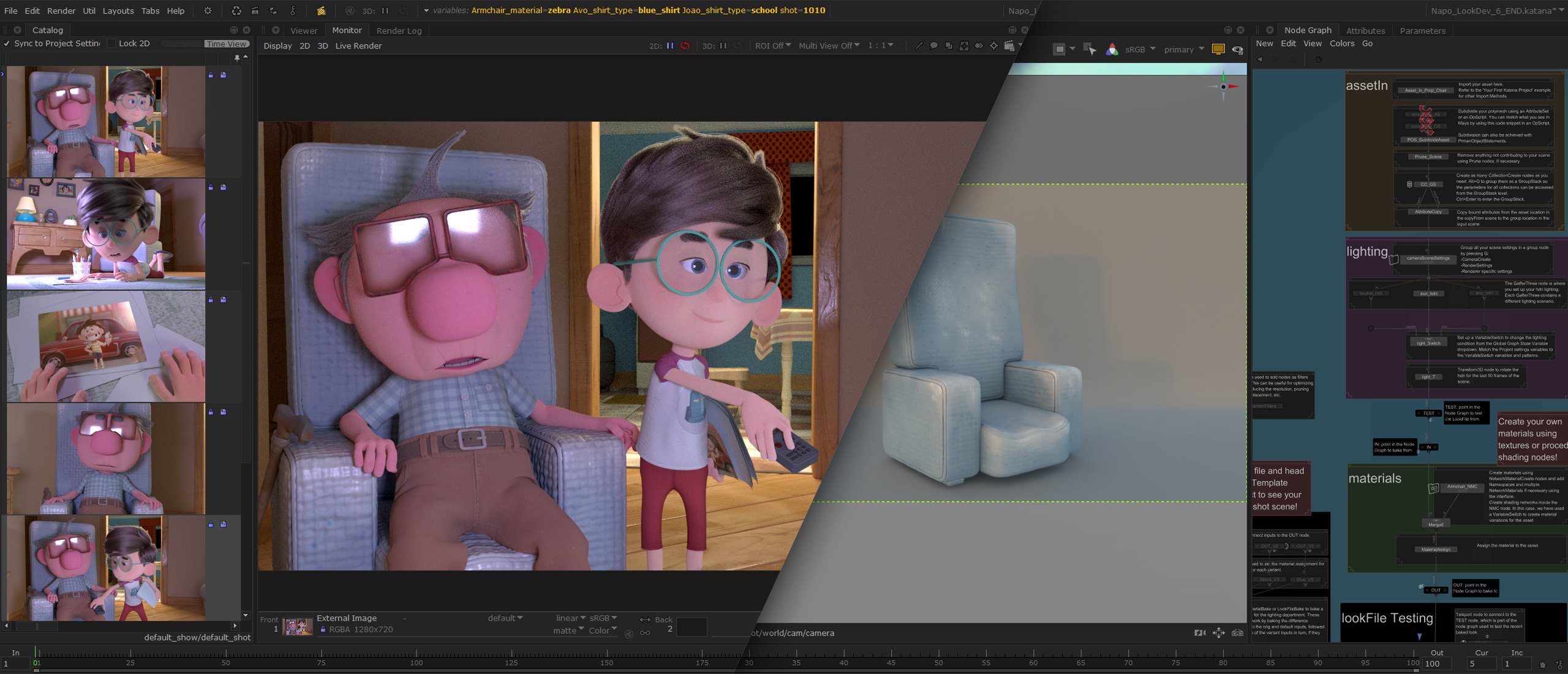Open the Colors menu in Node Graph
This screenshot has width=1568, height=674.
point(1342,44)
